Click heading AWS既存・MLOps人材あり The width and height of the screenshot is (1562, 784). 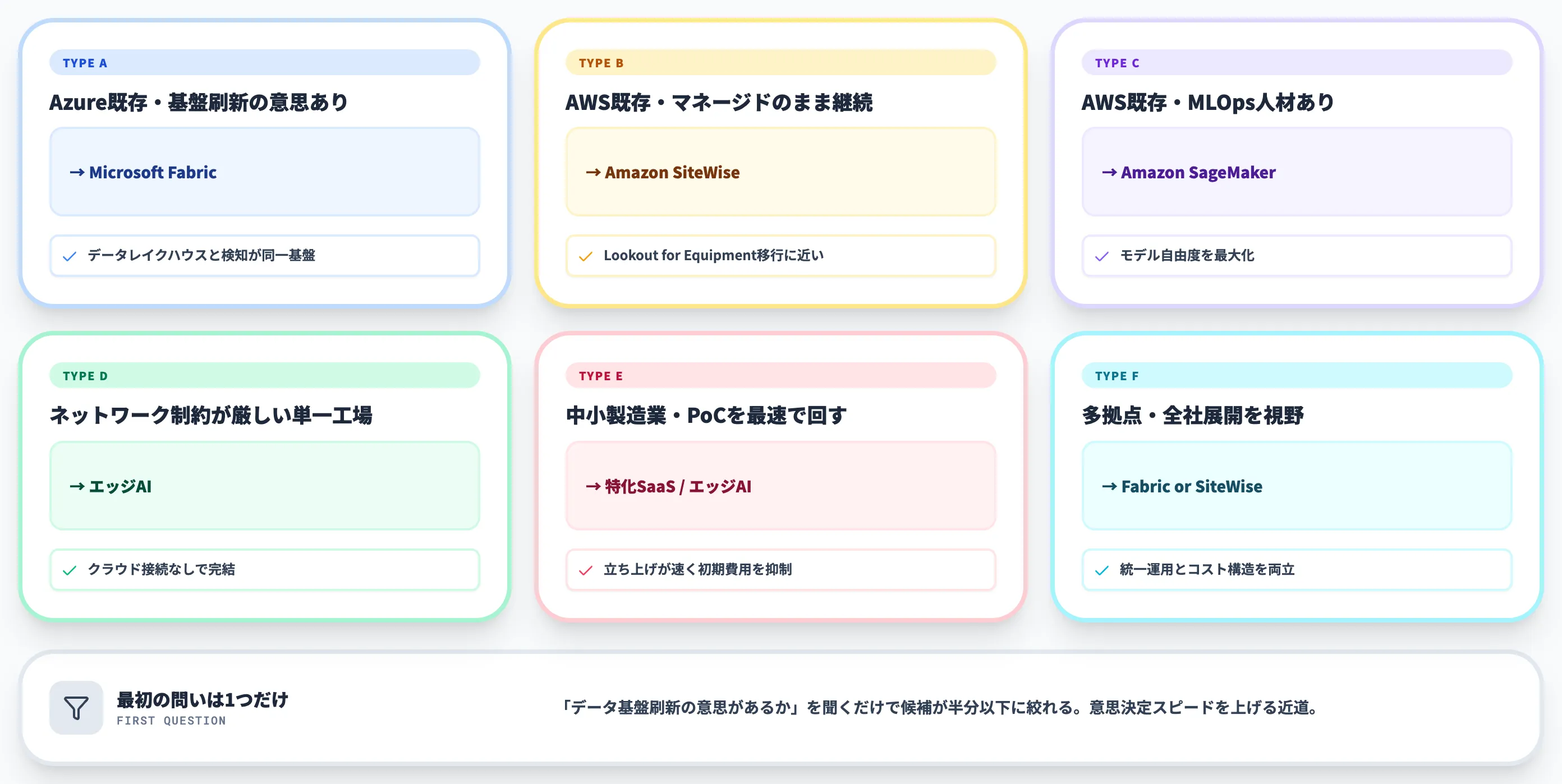(x=1208, y=102)
